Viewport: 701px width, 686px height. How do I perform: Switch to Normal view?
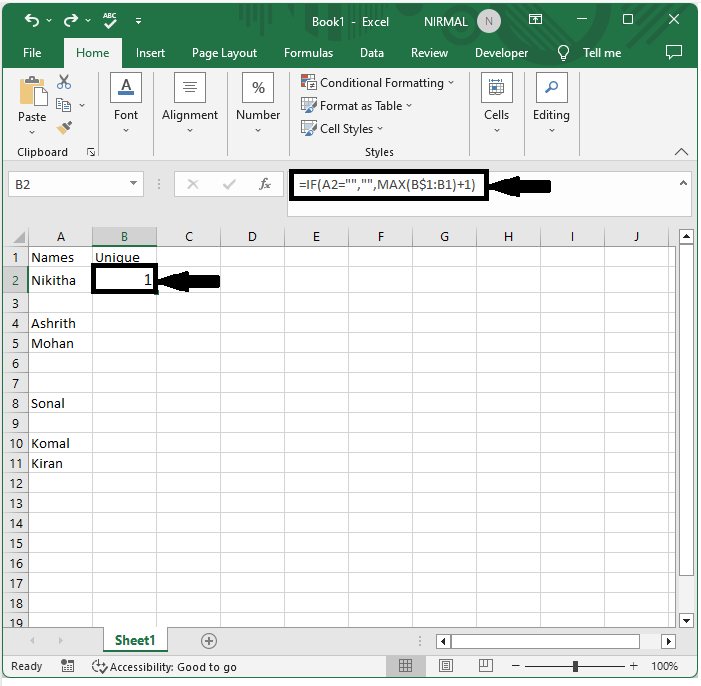[x=405, y=666]
